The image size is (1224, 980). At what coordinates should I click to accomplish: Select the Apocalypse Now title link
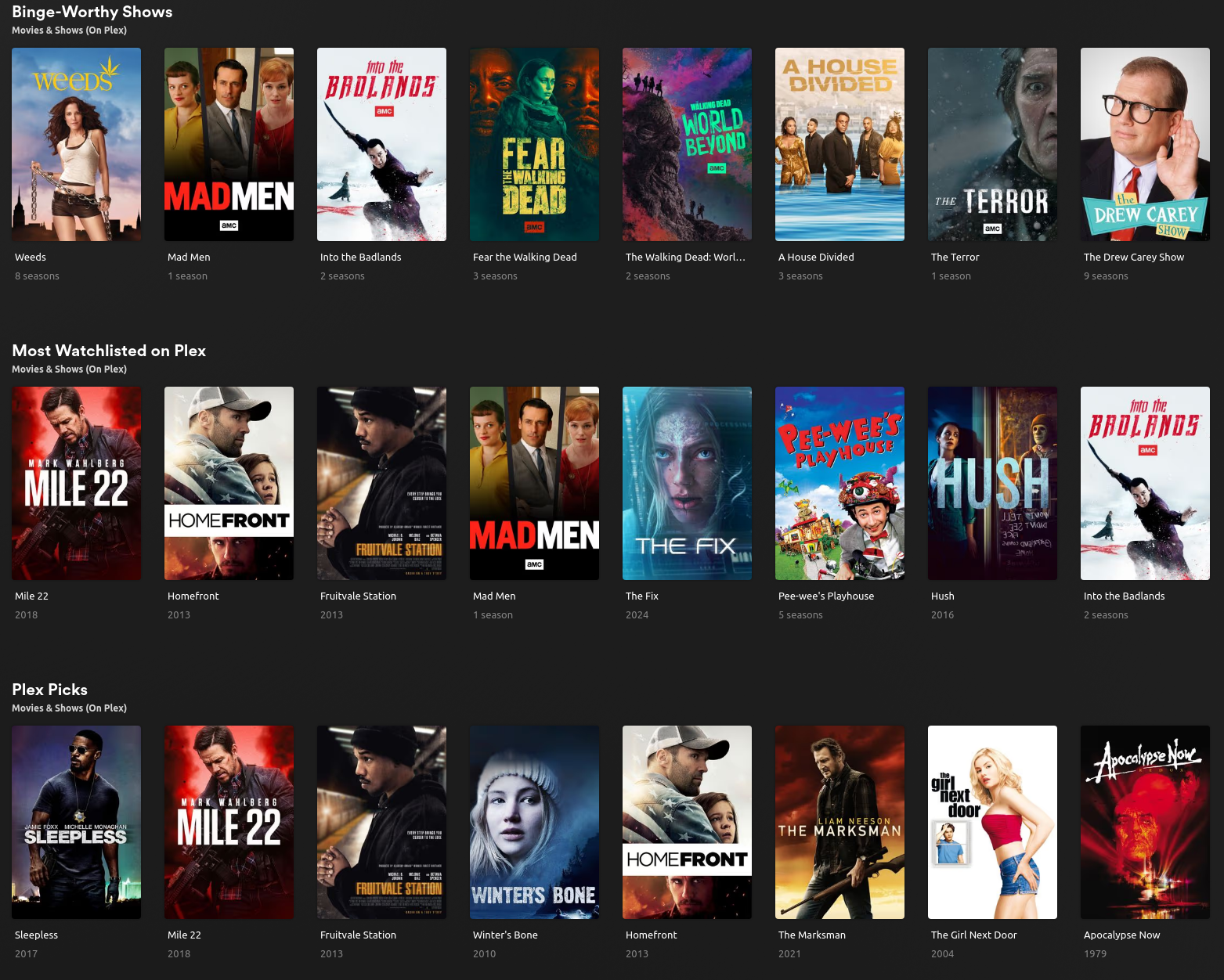click(1121, 935)
